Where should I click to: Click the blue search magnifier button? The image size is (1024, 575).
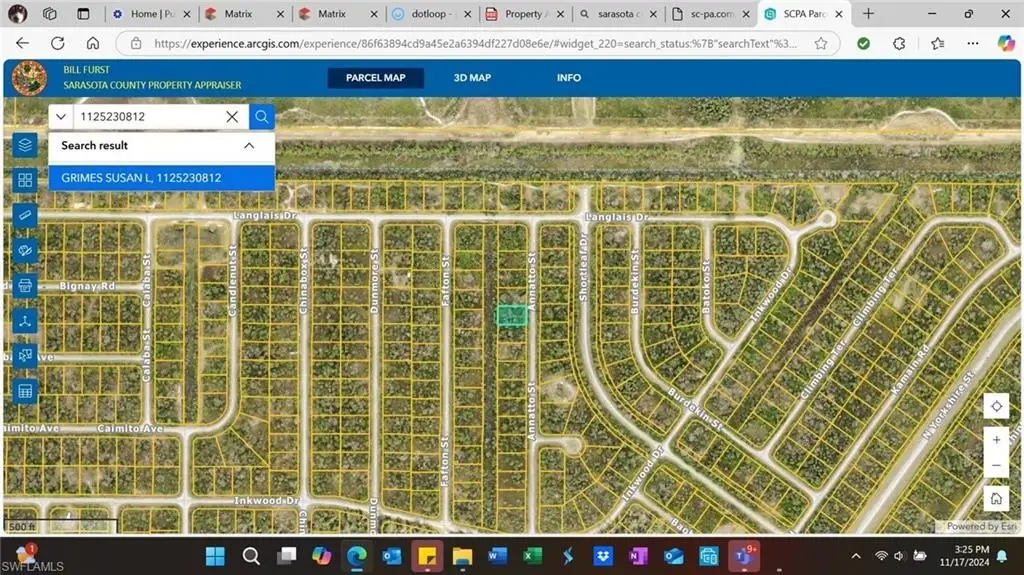262,117
